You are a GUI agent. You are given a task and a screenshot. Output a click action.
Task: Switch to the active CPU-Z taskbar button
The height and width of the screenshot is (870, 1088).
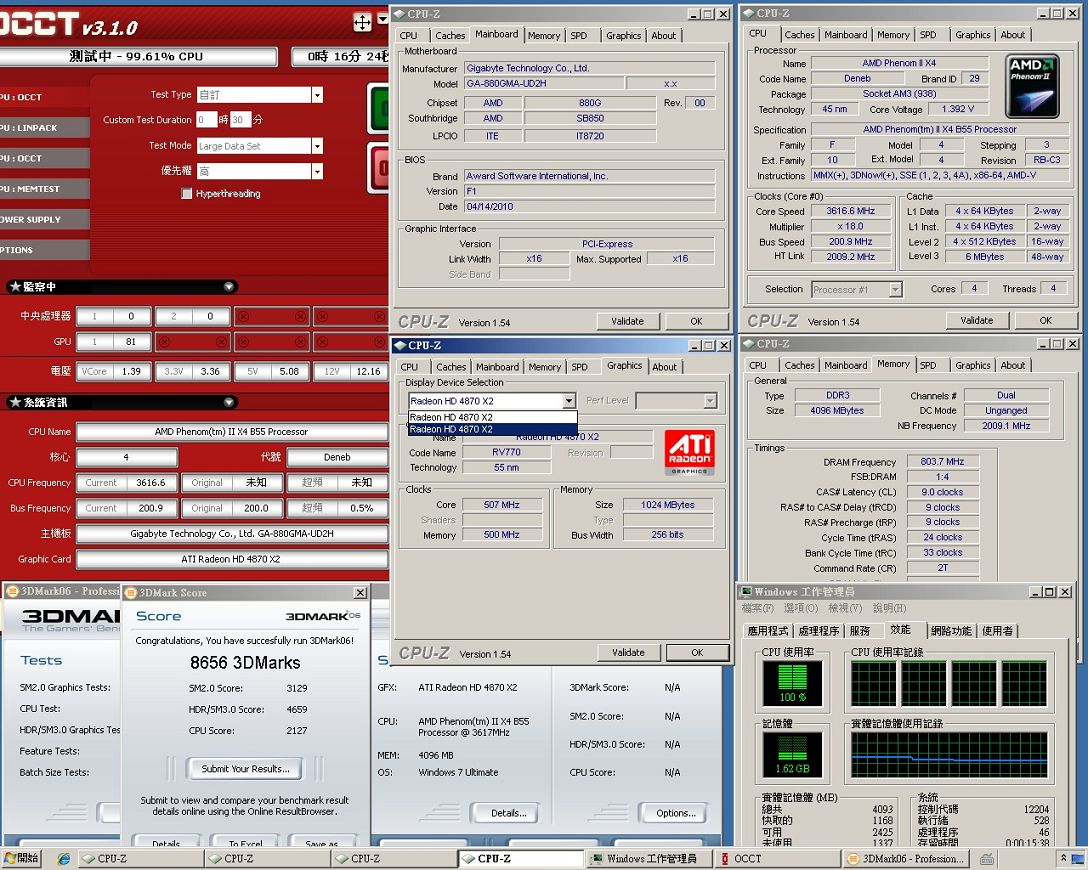click(520, 859)
